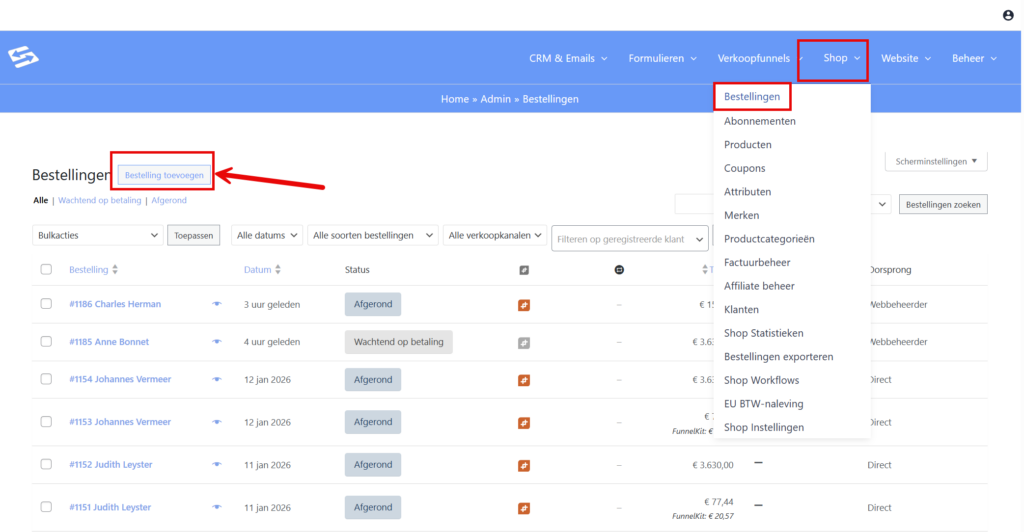The width and height of the screenshot is (1024, 532).
Task: Choose Producten from the Shop menu
Action: (x=748, y=145)
